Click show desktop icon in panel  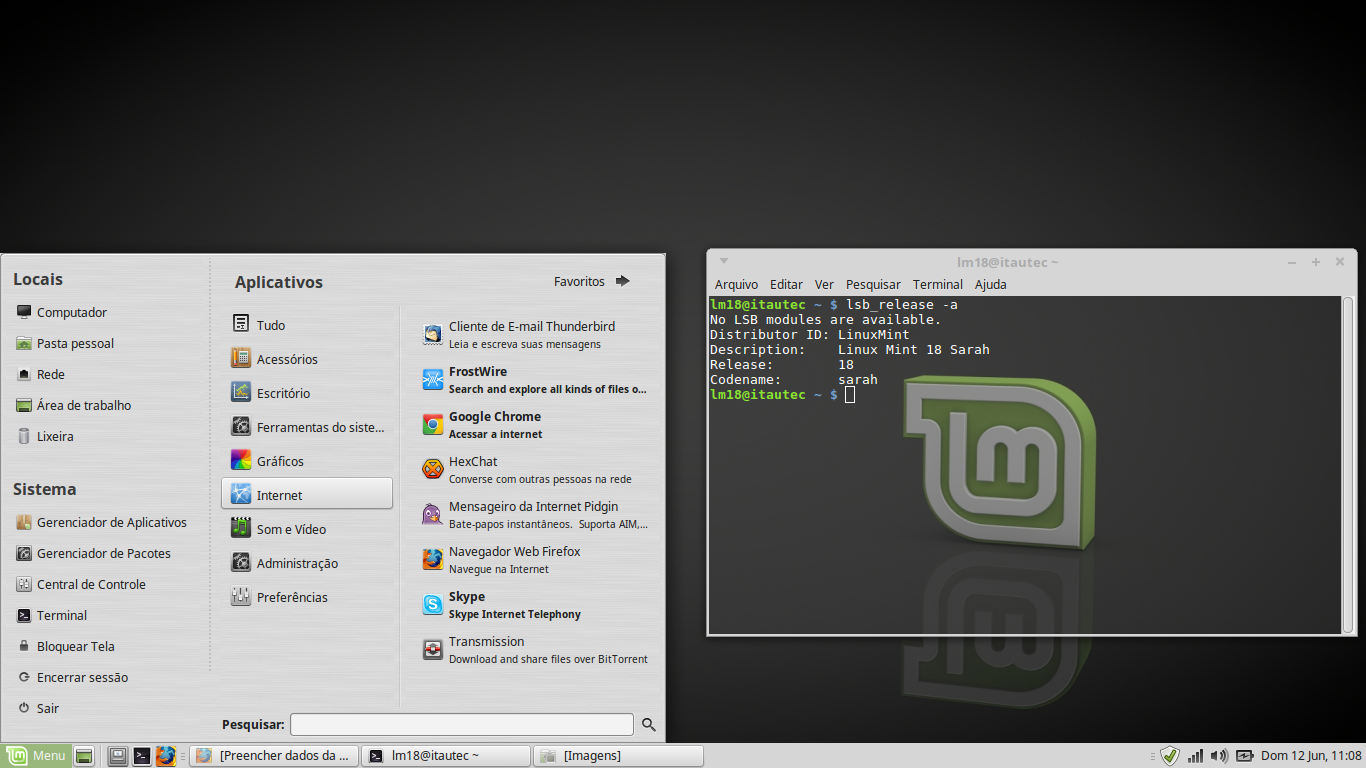click(x=84, y=756)
